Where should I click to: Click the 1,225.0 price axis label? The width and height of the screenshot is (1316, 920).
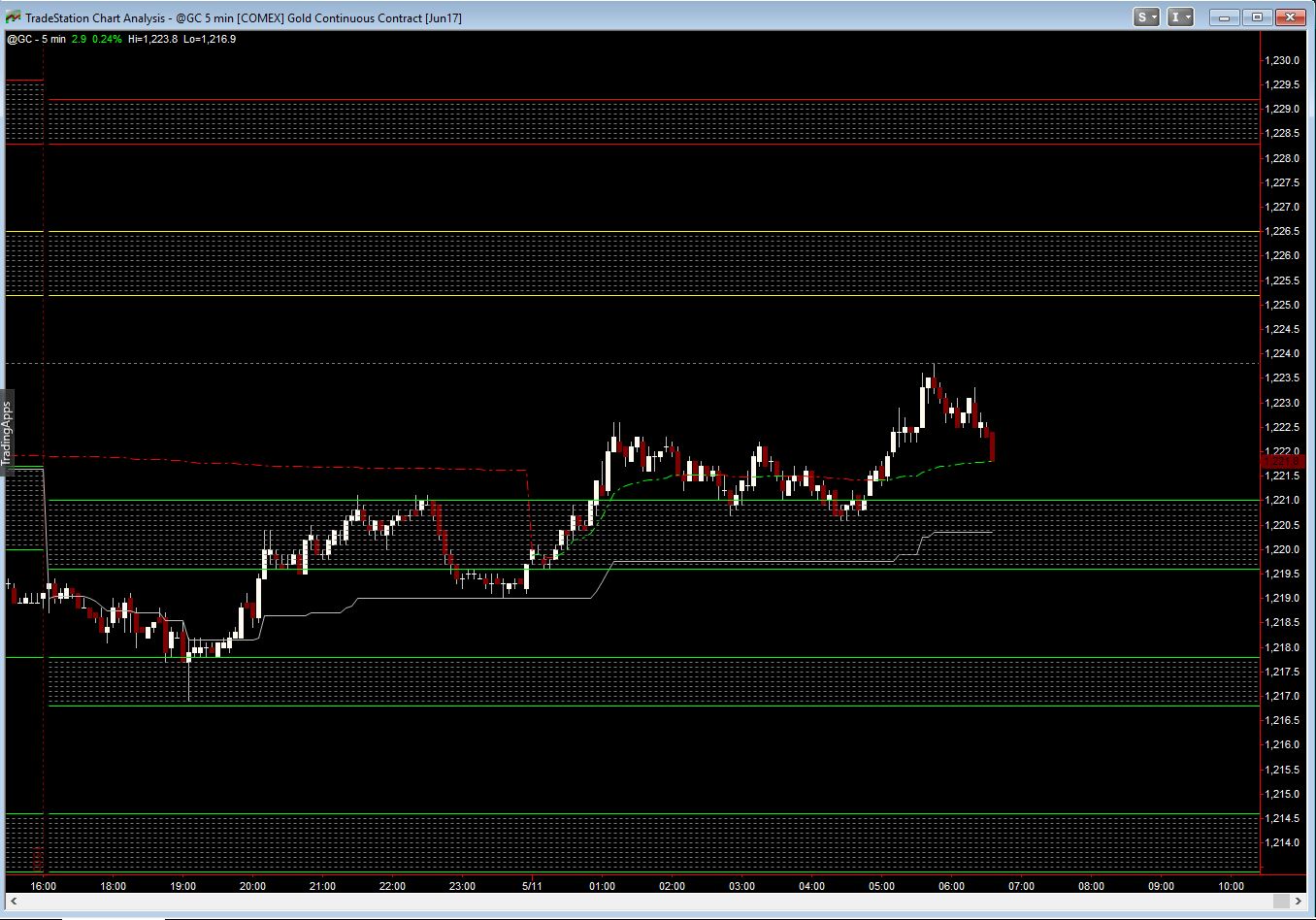[x=1282, y=305]
